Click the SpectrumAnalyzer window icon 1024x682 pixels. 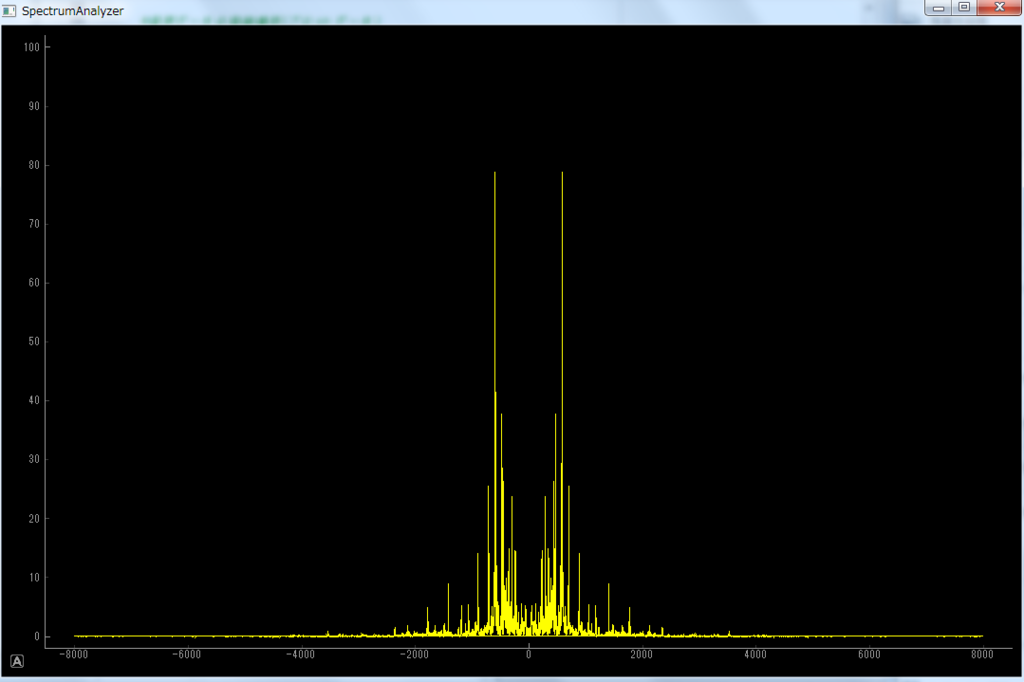point(9,10)
